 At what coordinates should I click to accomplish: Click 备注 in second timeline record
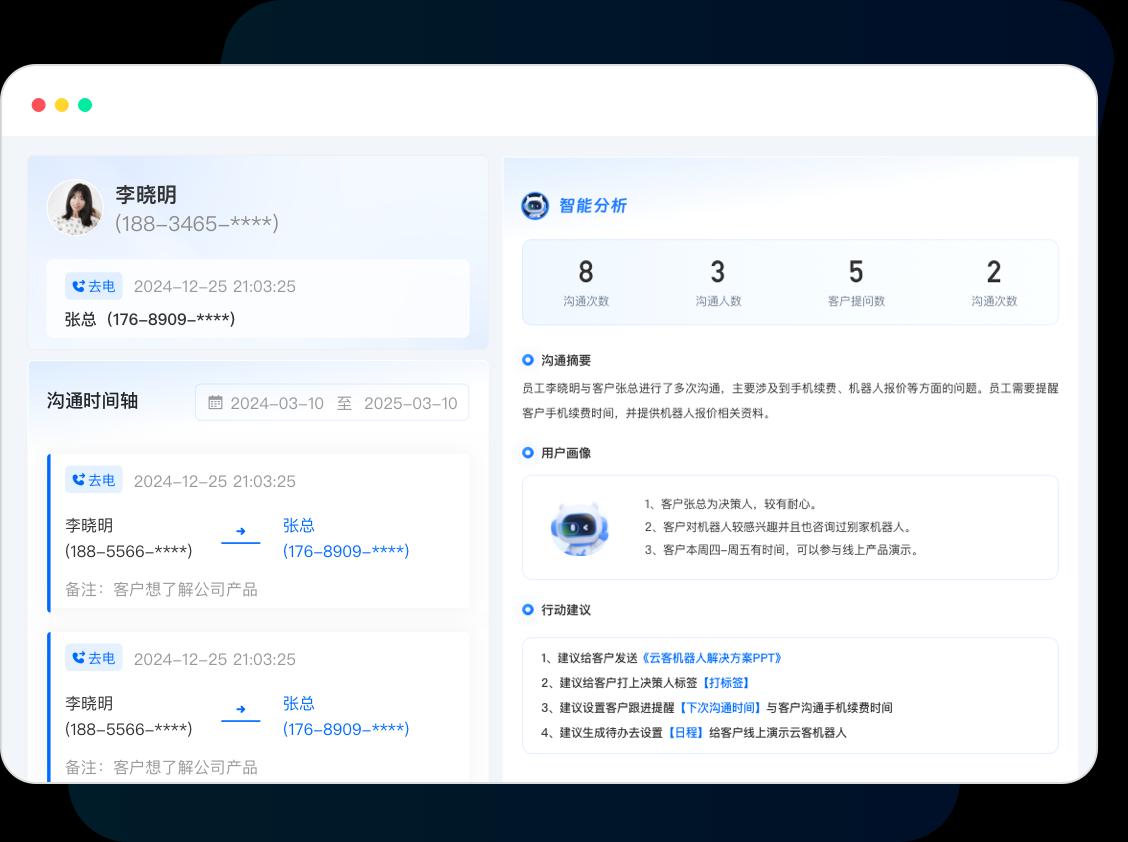pos(161,767)
